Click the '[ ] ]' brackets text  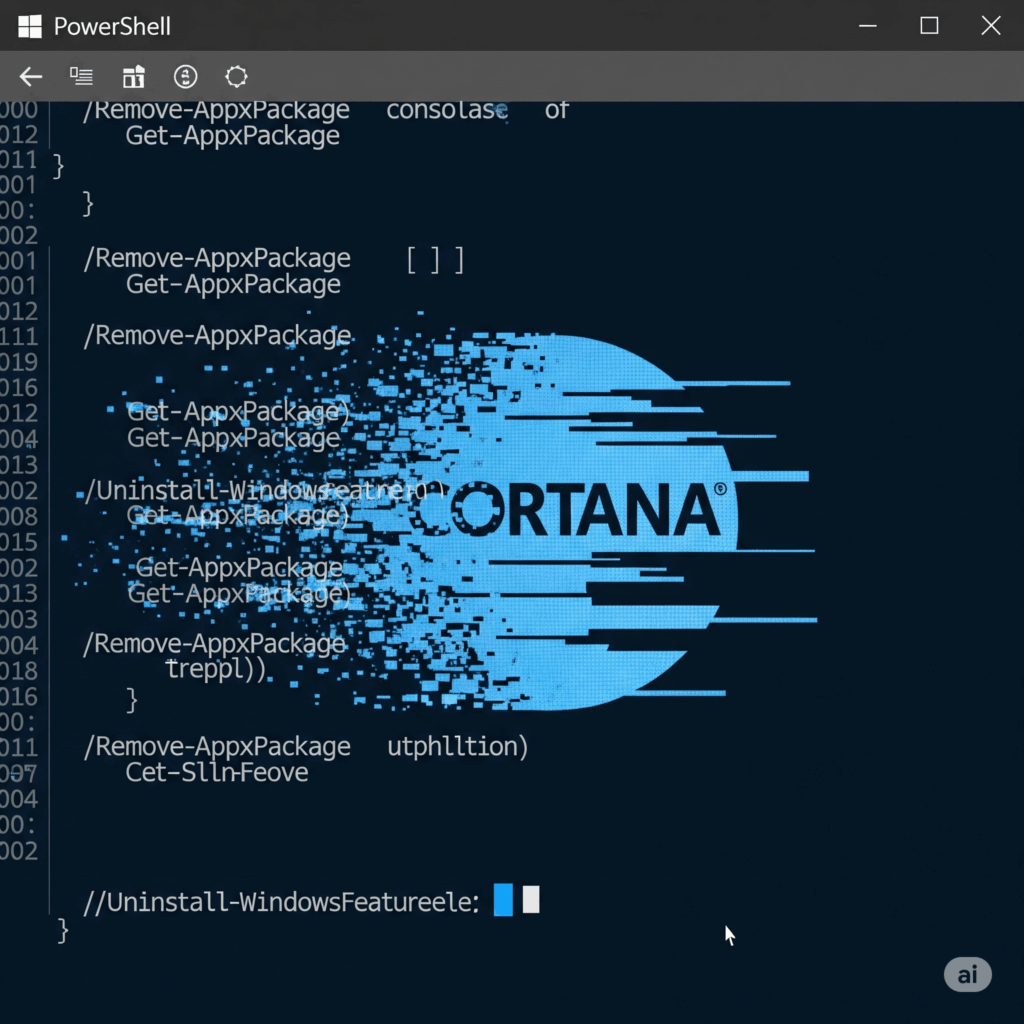435,260
